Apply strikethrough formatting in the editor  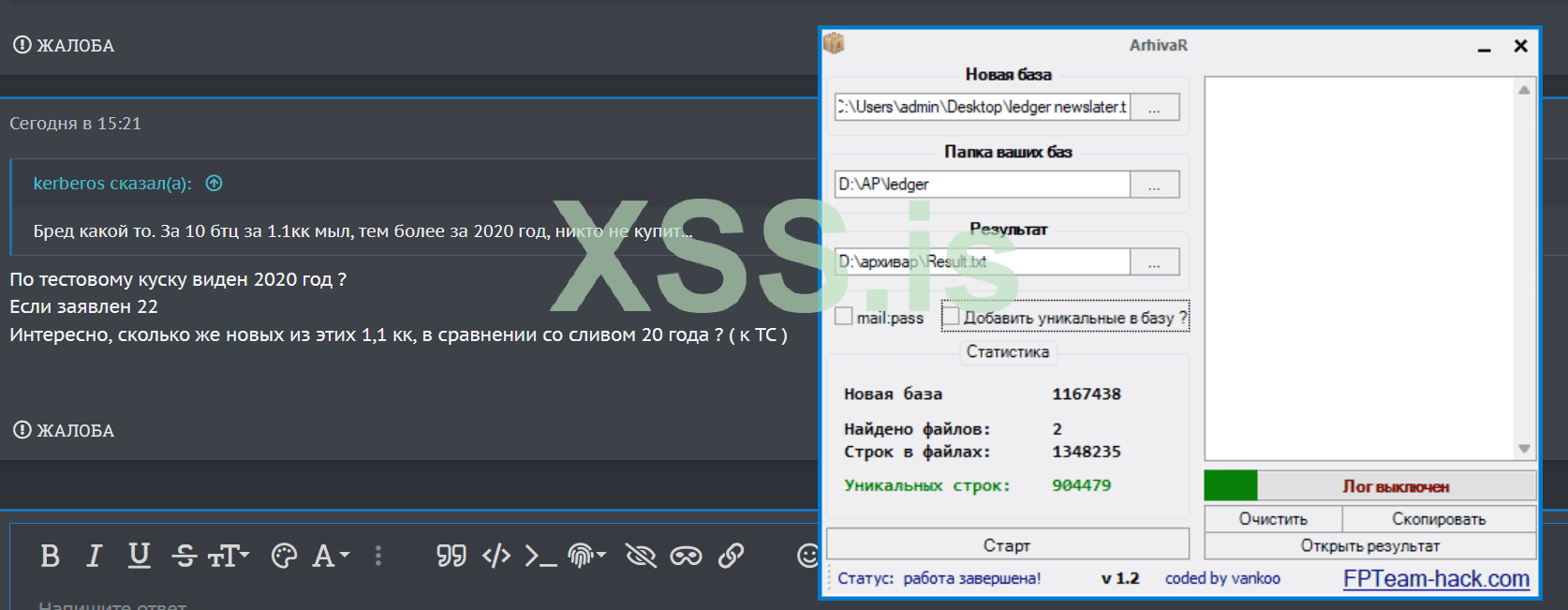click(185, 556)
